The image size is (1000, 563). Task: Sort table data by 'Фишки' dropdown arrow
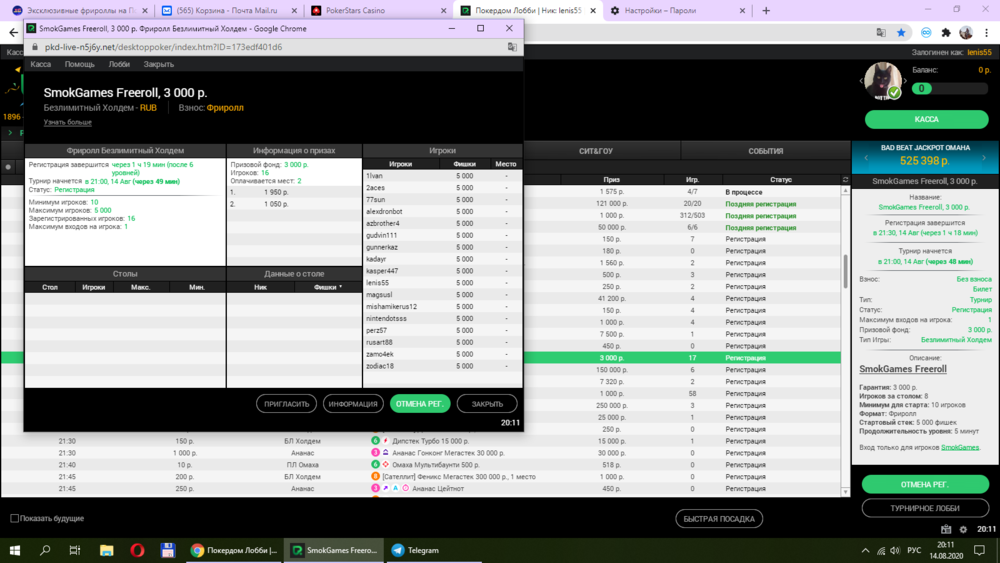341,287
